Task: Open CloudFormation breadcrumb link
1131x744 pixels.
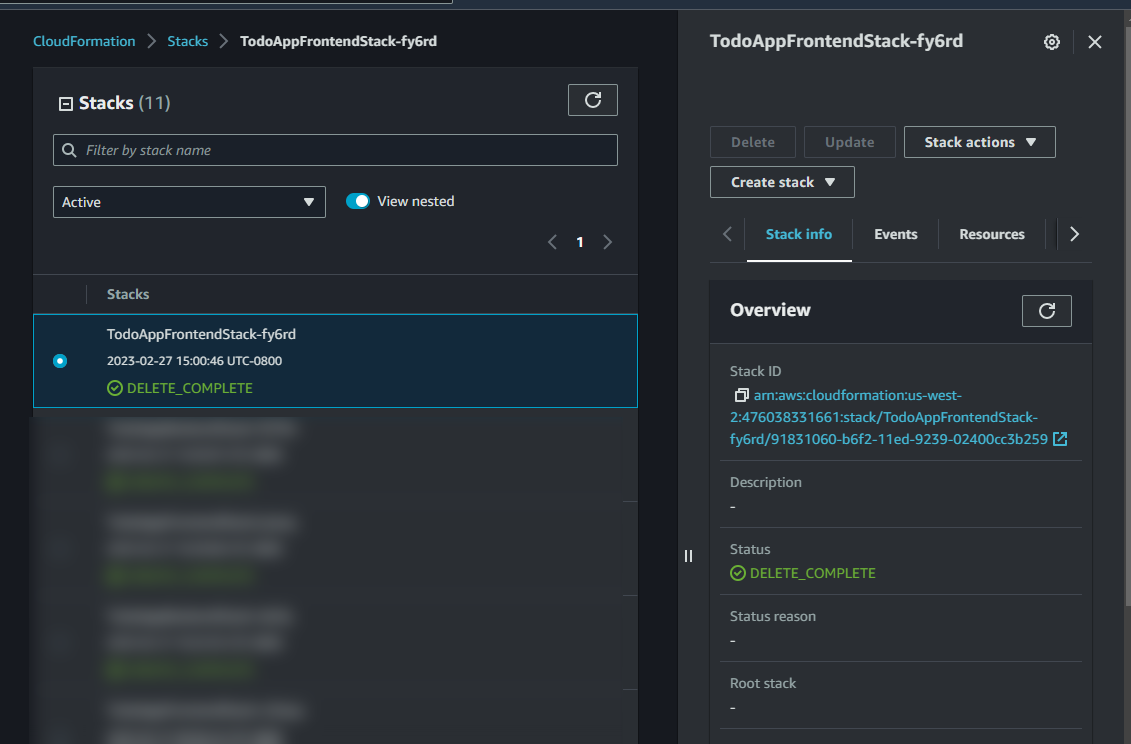Action: coord(84,41)
